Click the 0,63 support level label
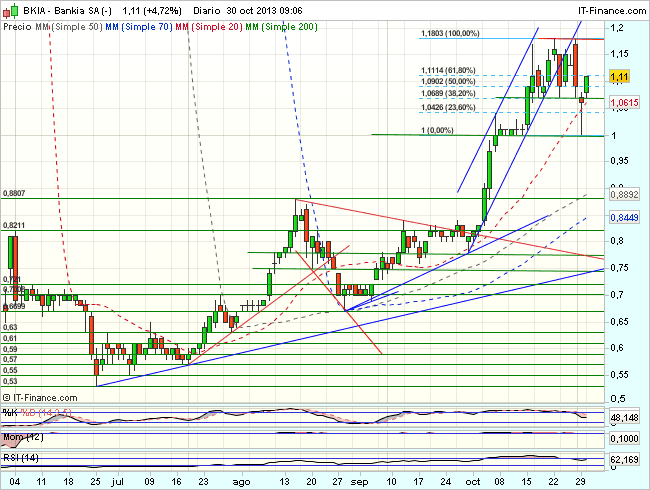 [10, 327]
